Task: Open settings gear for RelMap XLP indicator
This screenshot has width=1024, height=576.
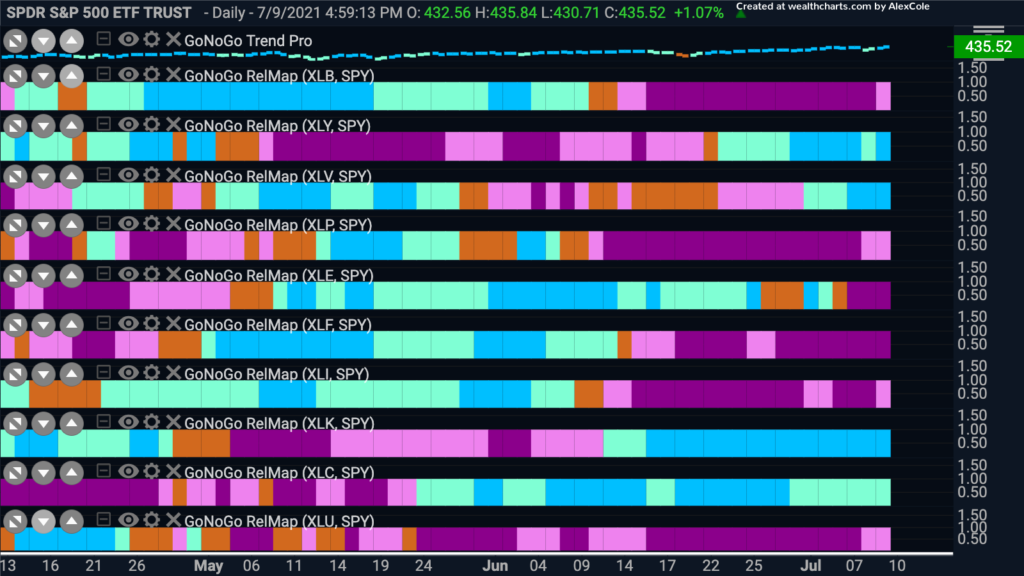Action: [151, 223]
